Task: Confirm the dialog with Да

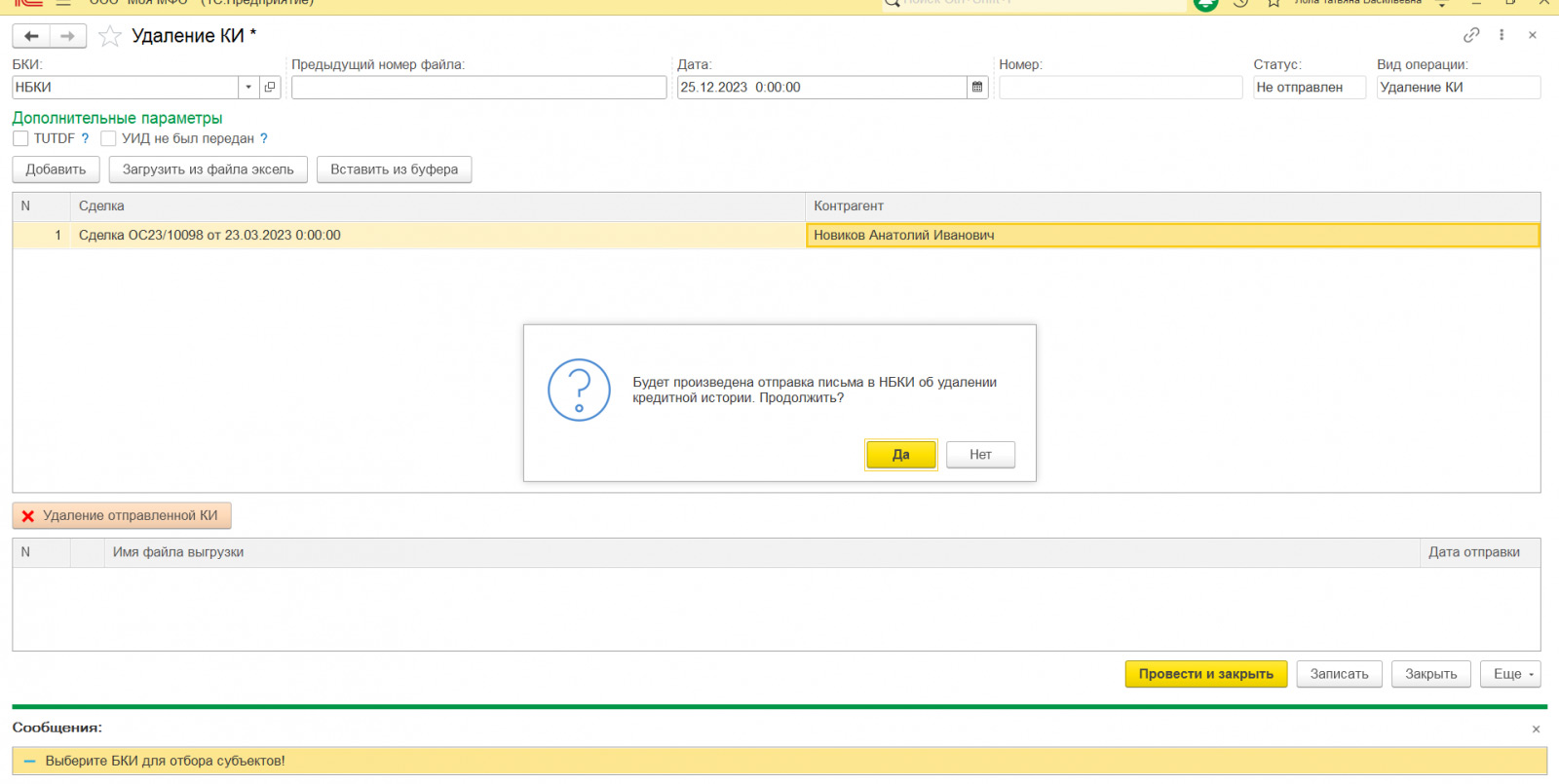Action: (901, 455)
